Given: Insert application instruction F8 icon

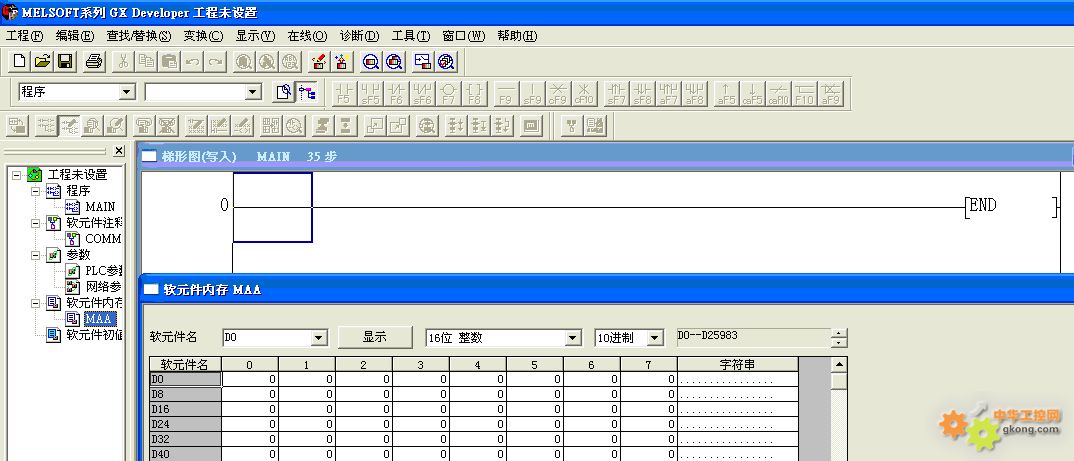Looking at the screenshot, I should click(x=475, y=93).
